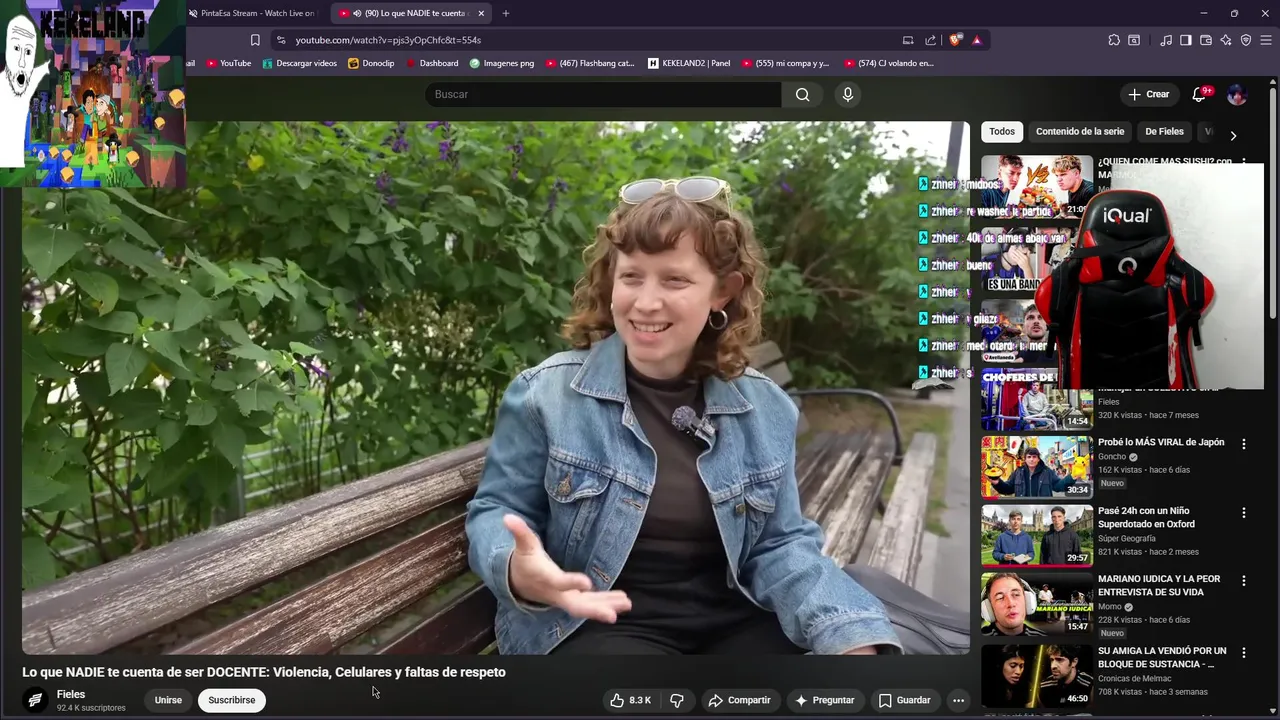Open the '(467) Flashbang cat...' bookmark
This screenshot has width=1280, height=720.
589,63
